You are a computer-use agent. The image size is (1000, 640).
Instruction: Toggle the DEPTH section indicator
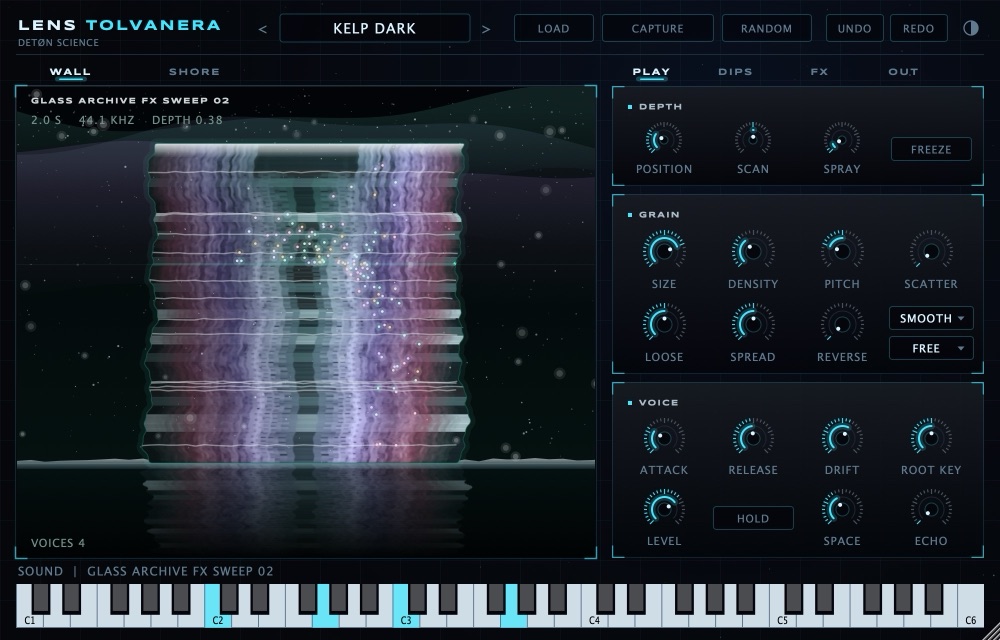click(x=630, y=106)
